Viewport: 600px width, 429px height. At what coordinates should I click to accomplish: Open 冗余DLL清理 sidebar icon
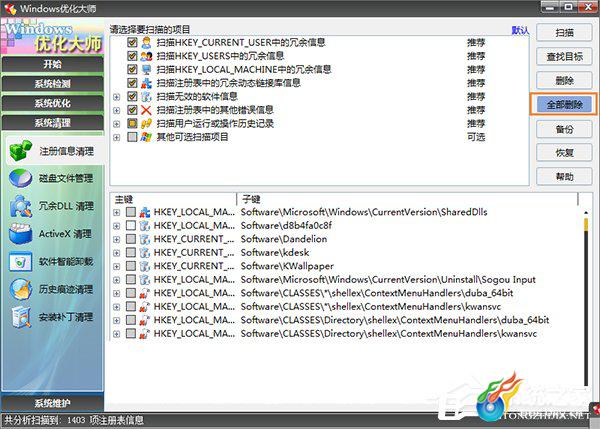pyautogui.click(x=20, y=206)
